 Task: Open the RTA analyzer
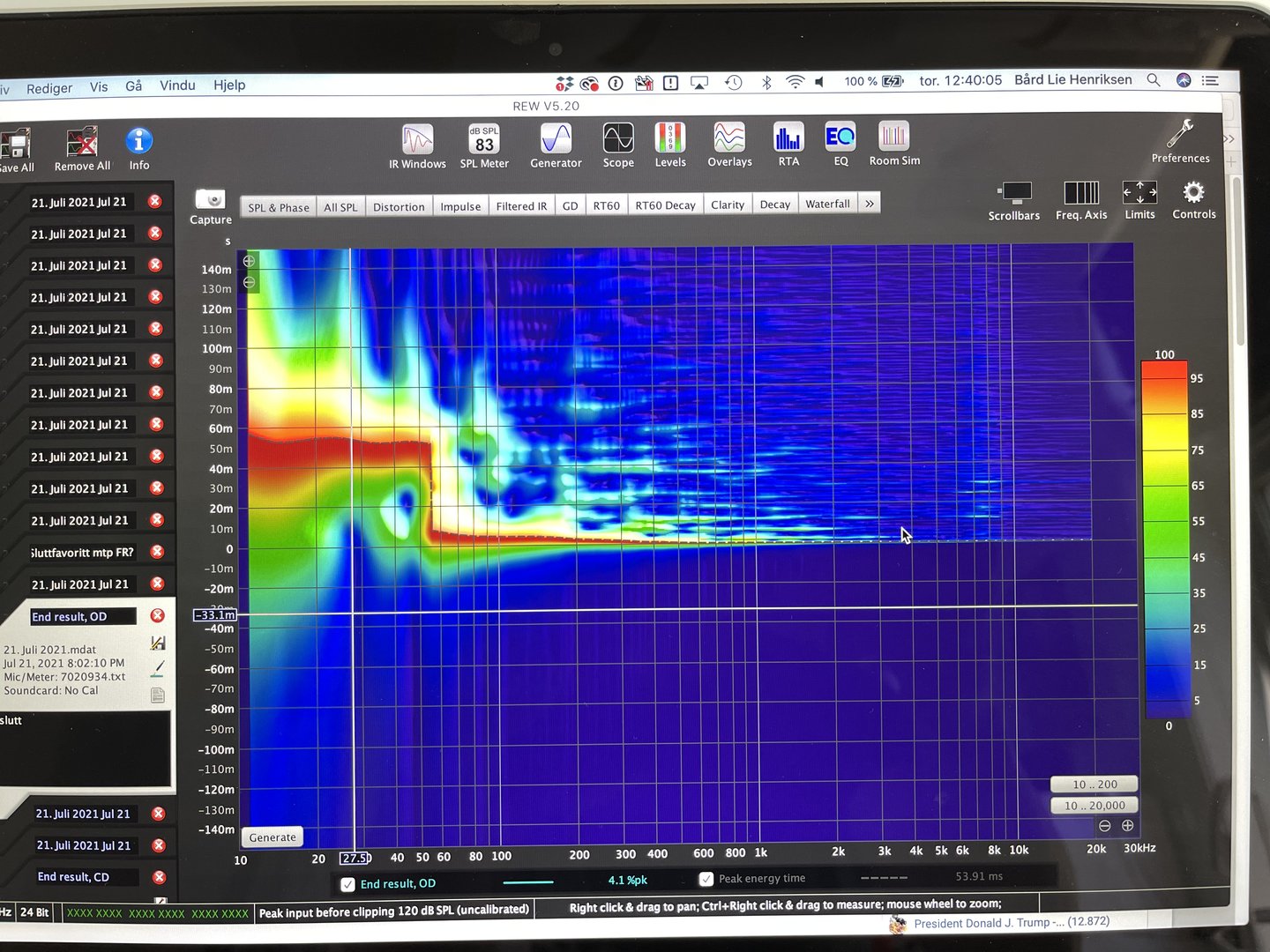[x=788, y=138]
